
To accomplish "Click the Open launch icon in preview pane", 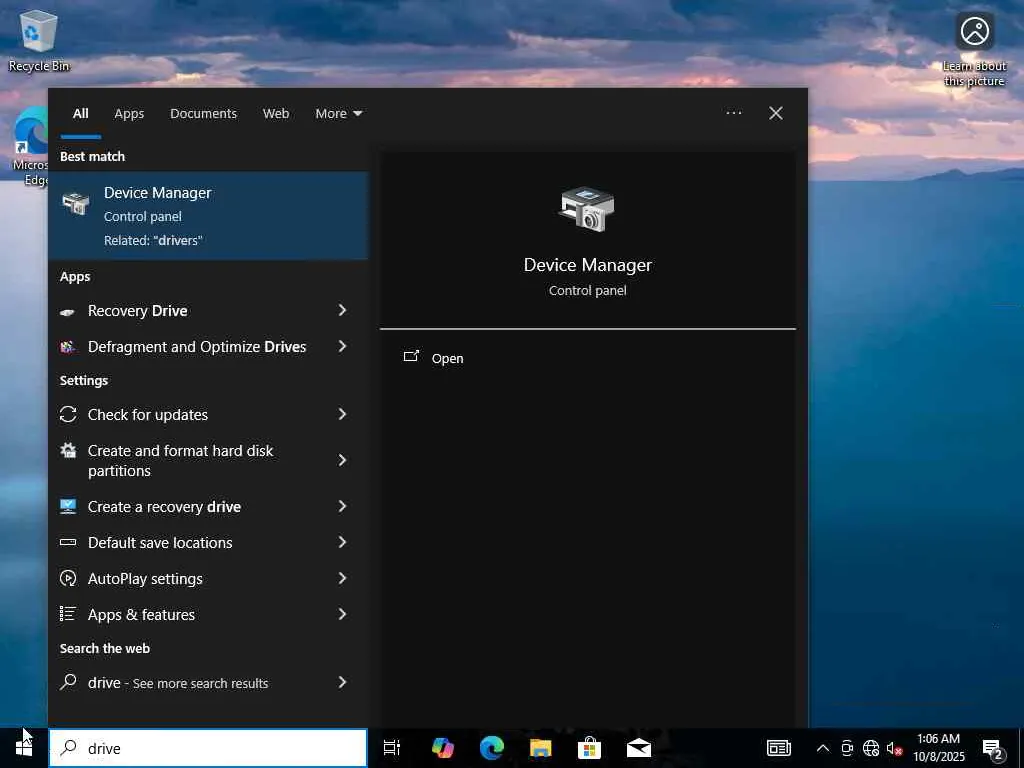I will coord(411,357).
